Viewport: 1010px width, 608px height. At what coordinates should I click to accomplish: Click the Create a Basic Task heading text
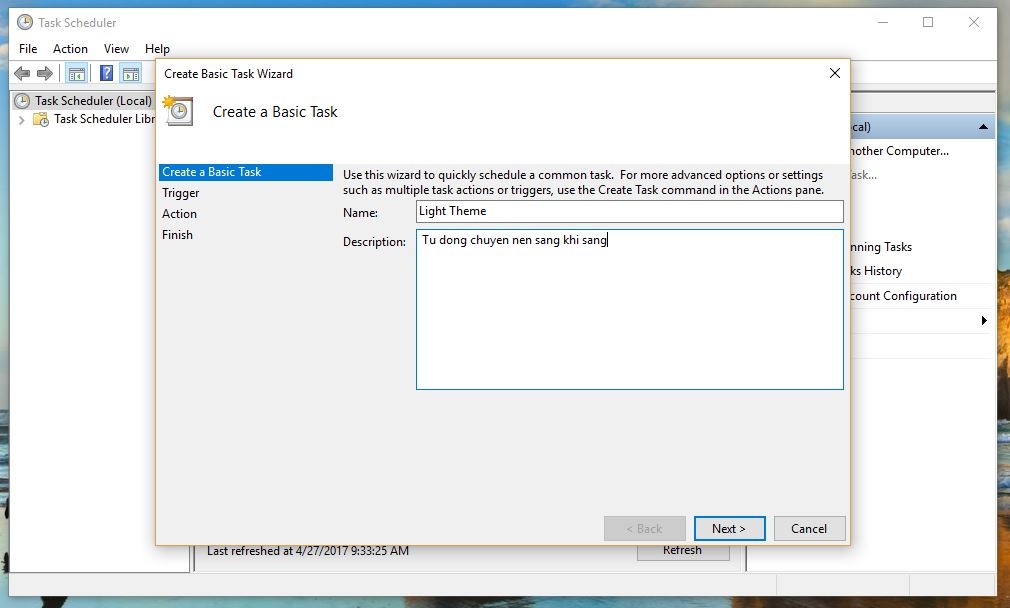275,112
